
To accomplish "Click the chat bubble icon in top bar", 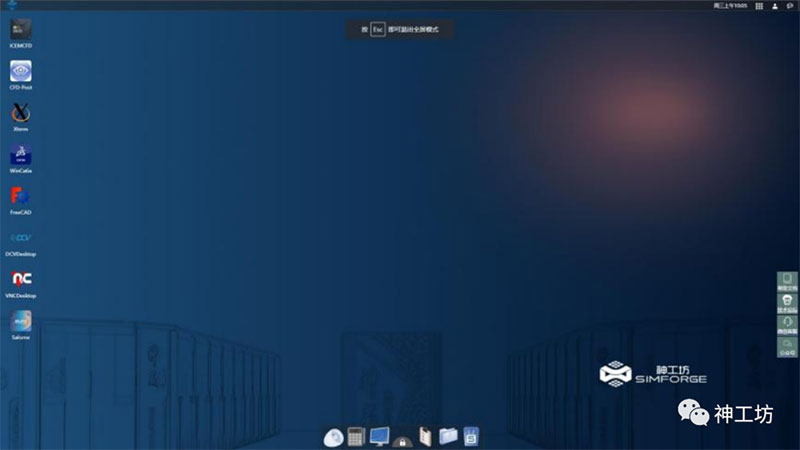I will [790, 6].
